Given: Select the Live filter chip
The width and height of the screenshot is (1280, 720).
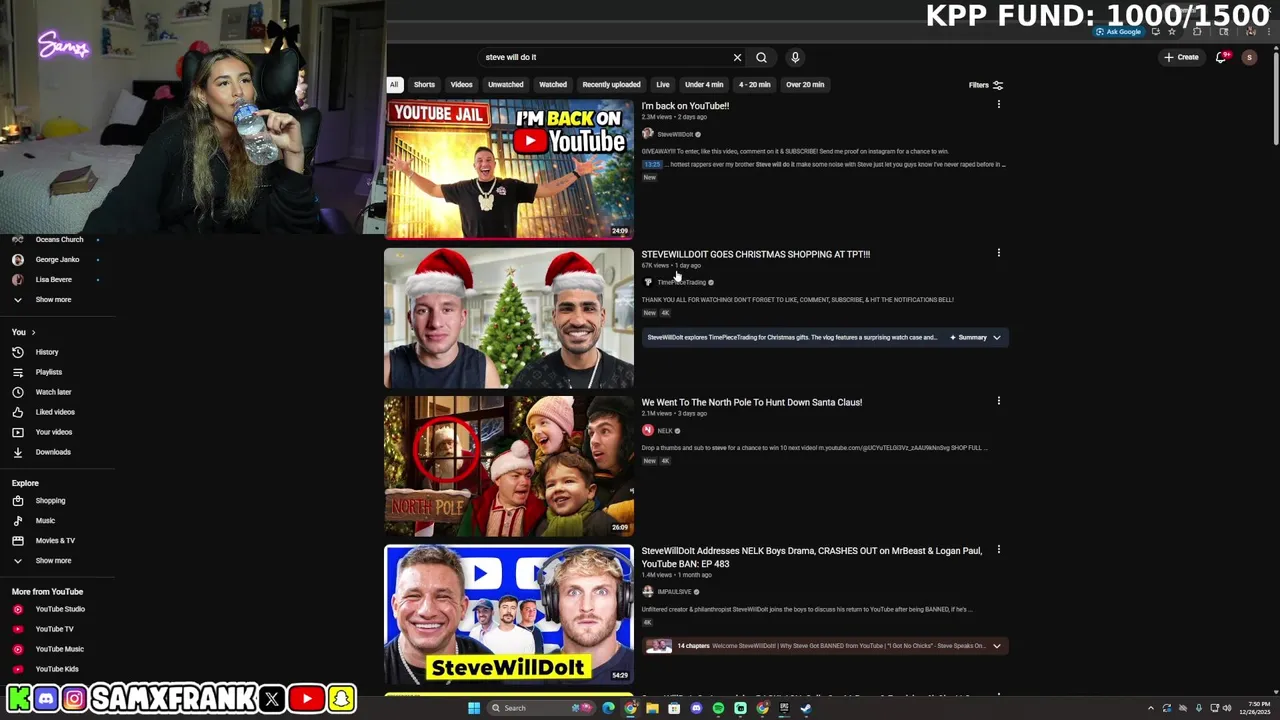Looking at the screenshot, I should [x=663, y=85].
